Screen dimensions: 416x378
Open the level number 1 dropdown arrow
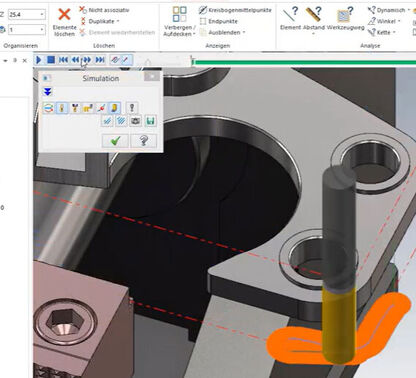point(42,30)
